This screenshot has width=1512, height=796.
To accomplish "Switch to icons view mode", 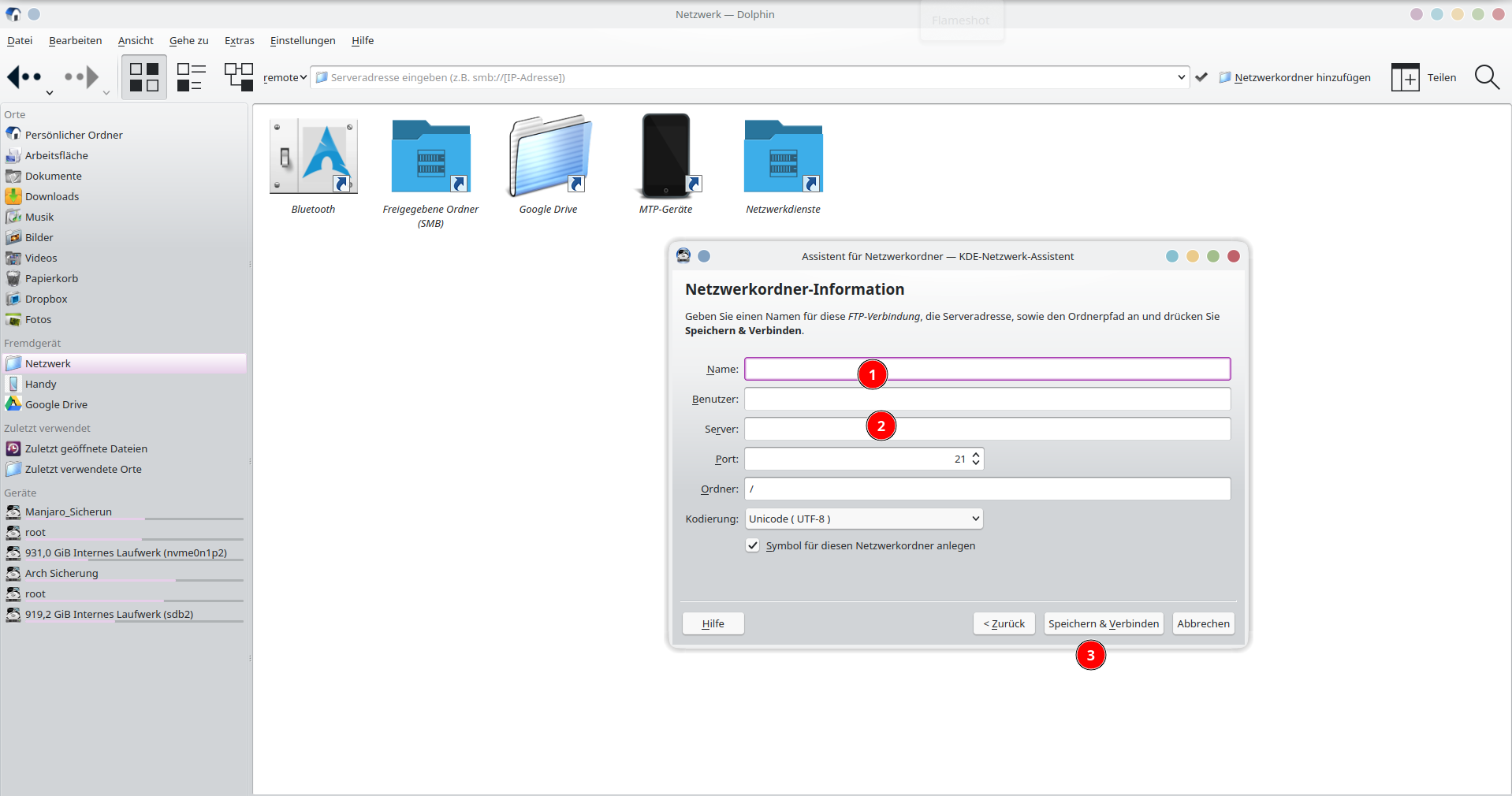I will (144, 77).
